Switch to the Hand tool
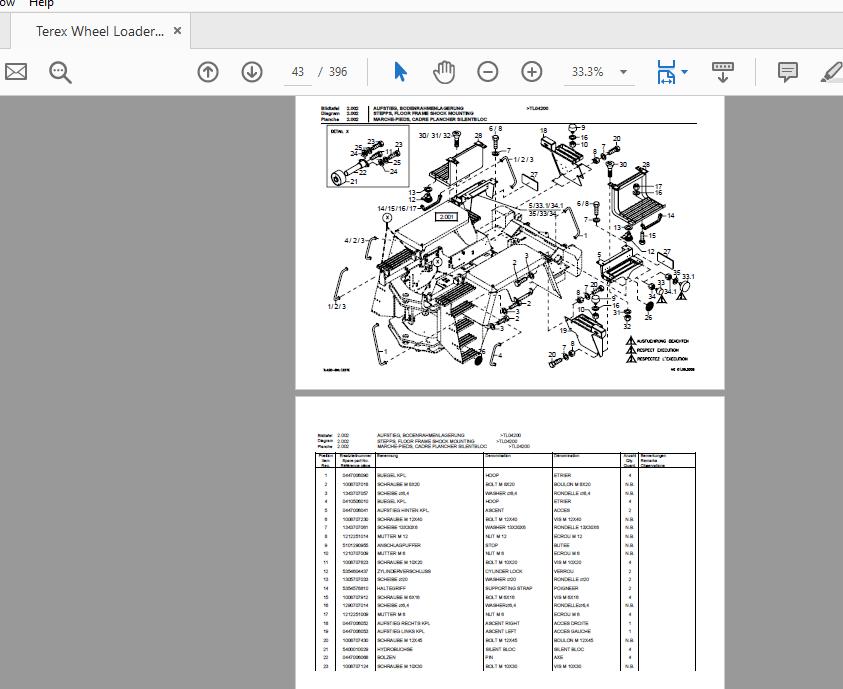Image resolution: width=843 pixels, height=689 pixels. (x=443, y=71)
